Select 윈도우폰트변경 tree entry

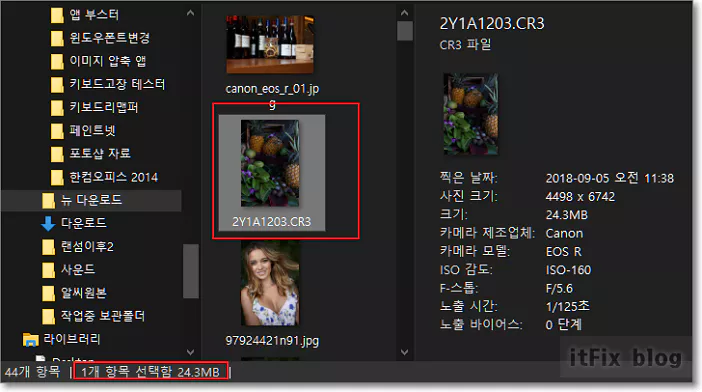pyautogui.click(x=110, y=38)
